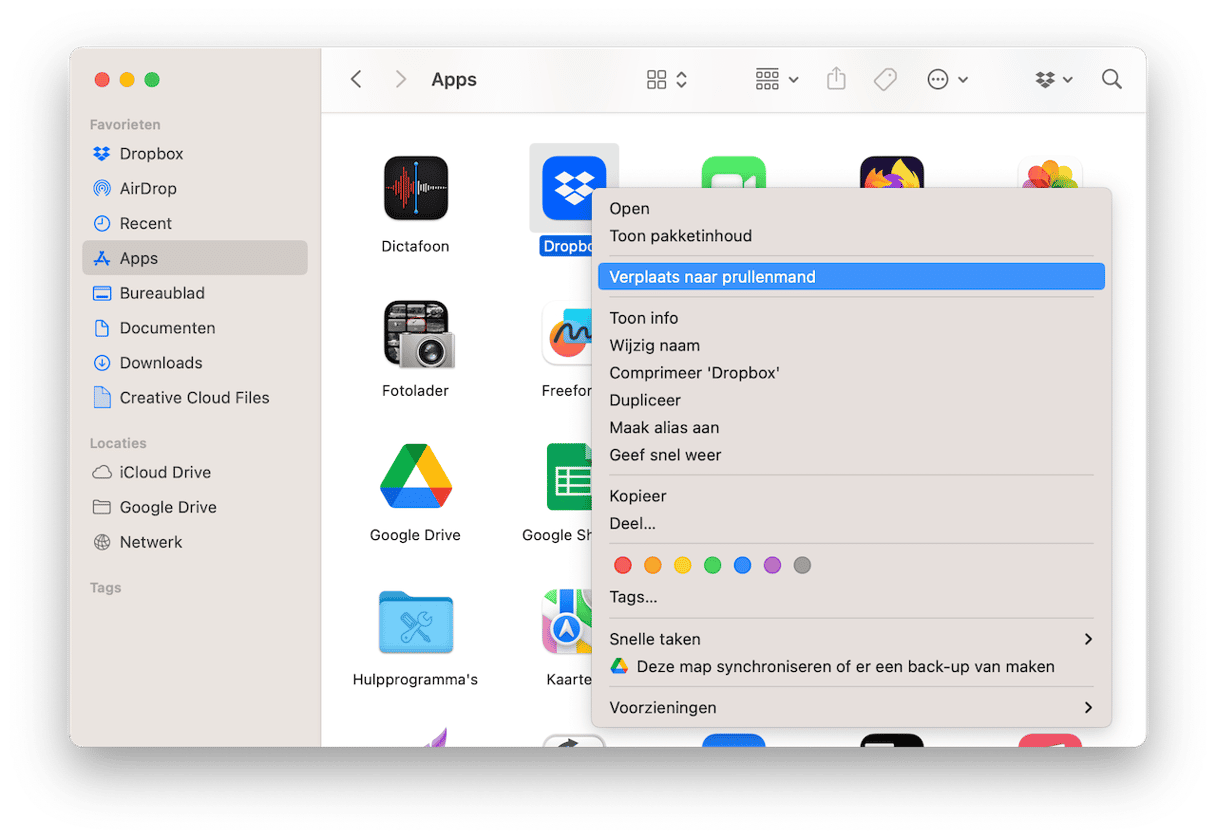The image size is (1216, 839).
Task: Open Documenten in the sidebar
Action: tap(195, 328)
